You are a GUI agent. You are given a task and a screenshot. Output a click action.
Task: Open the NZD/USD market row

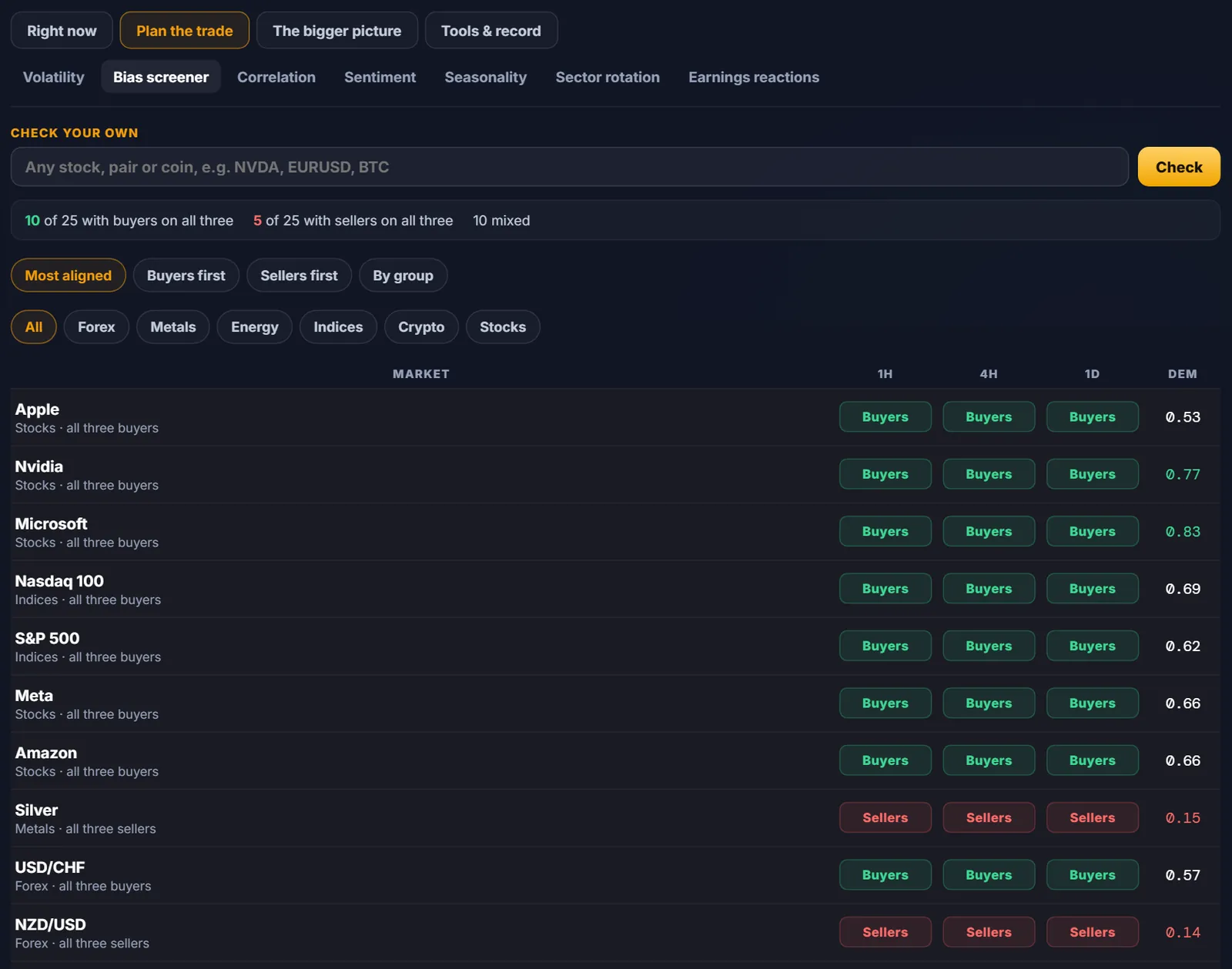[x=615, y=933]
